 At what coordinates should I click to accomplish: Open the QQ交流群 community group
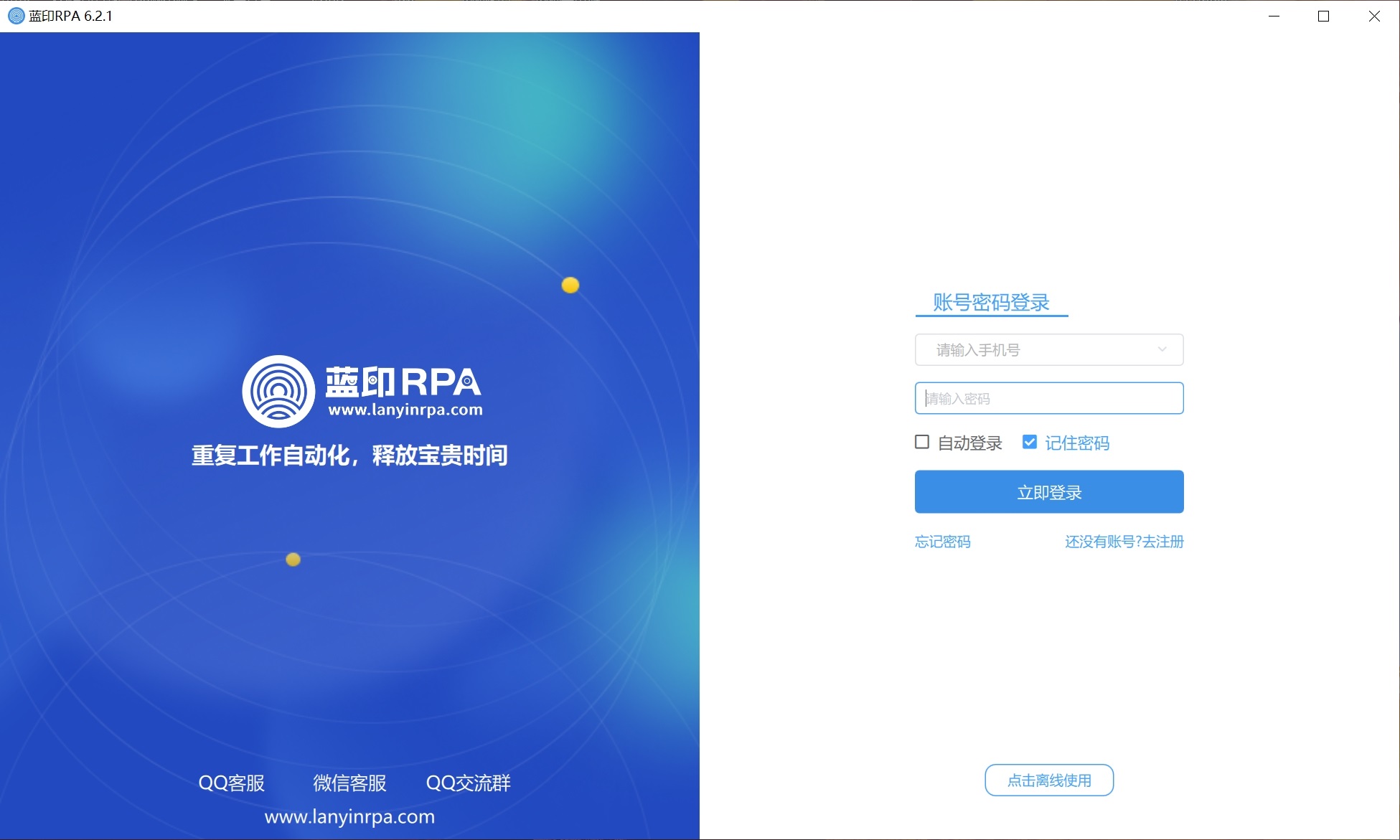[468, 783]
